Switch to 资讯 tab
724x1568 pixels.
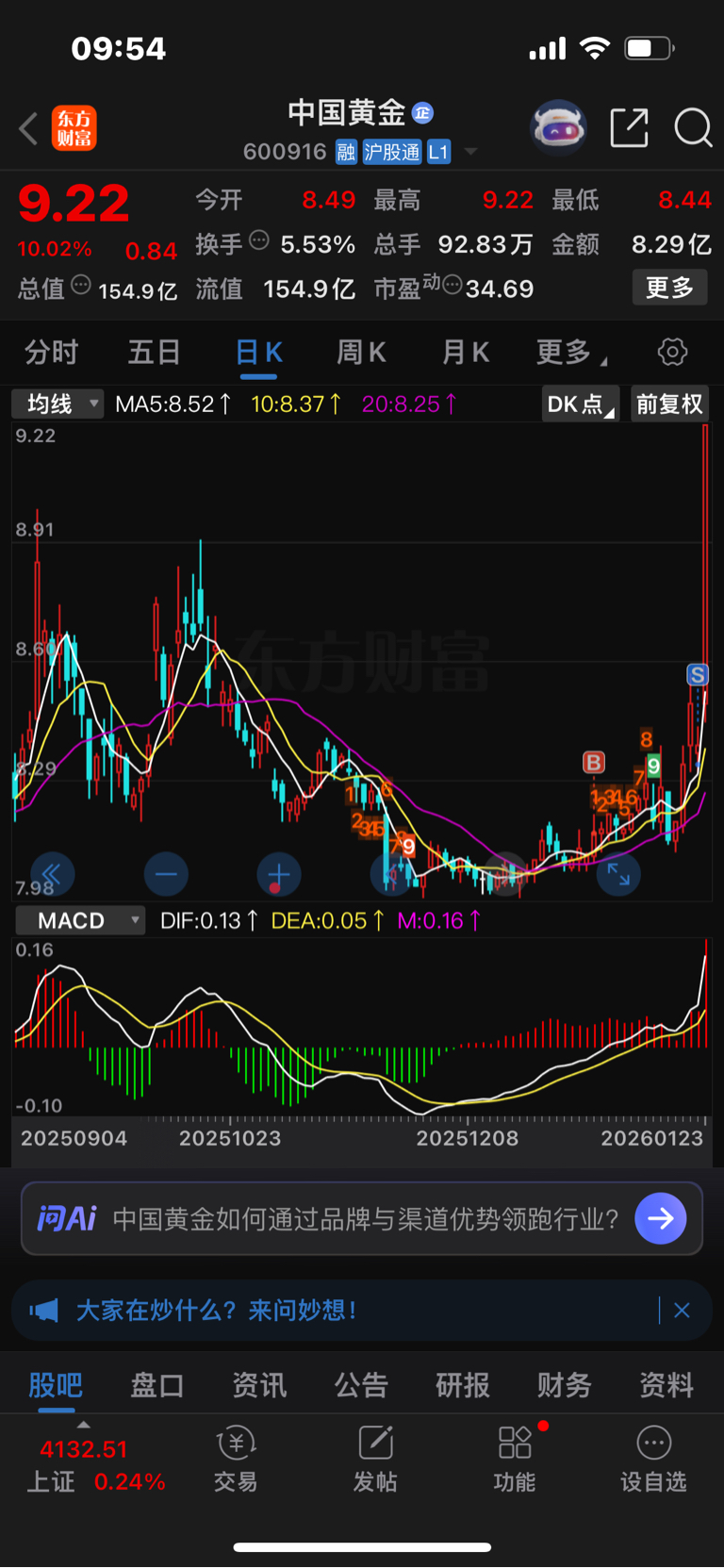[259, 1385]
